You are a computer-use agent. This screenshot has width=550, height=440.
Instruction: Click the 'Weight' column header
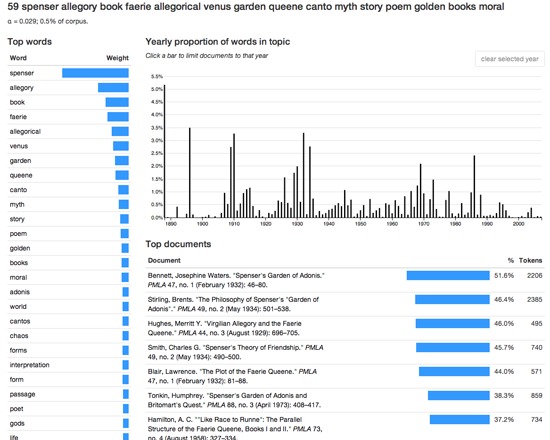118,58
